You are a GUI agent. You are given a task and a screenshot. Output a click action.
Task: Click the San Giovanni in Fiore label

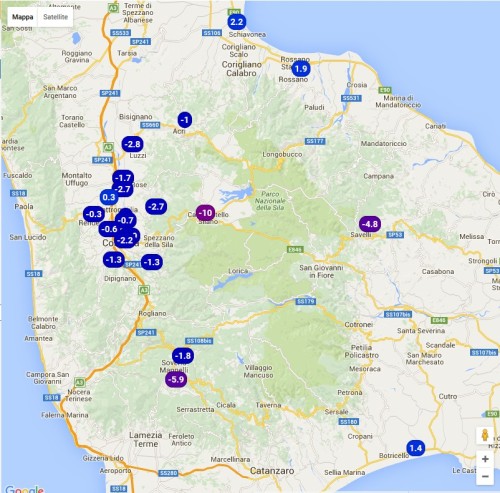(321, 271)
